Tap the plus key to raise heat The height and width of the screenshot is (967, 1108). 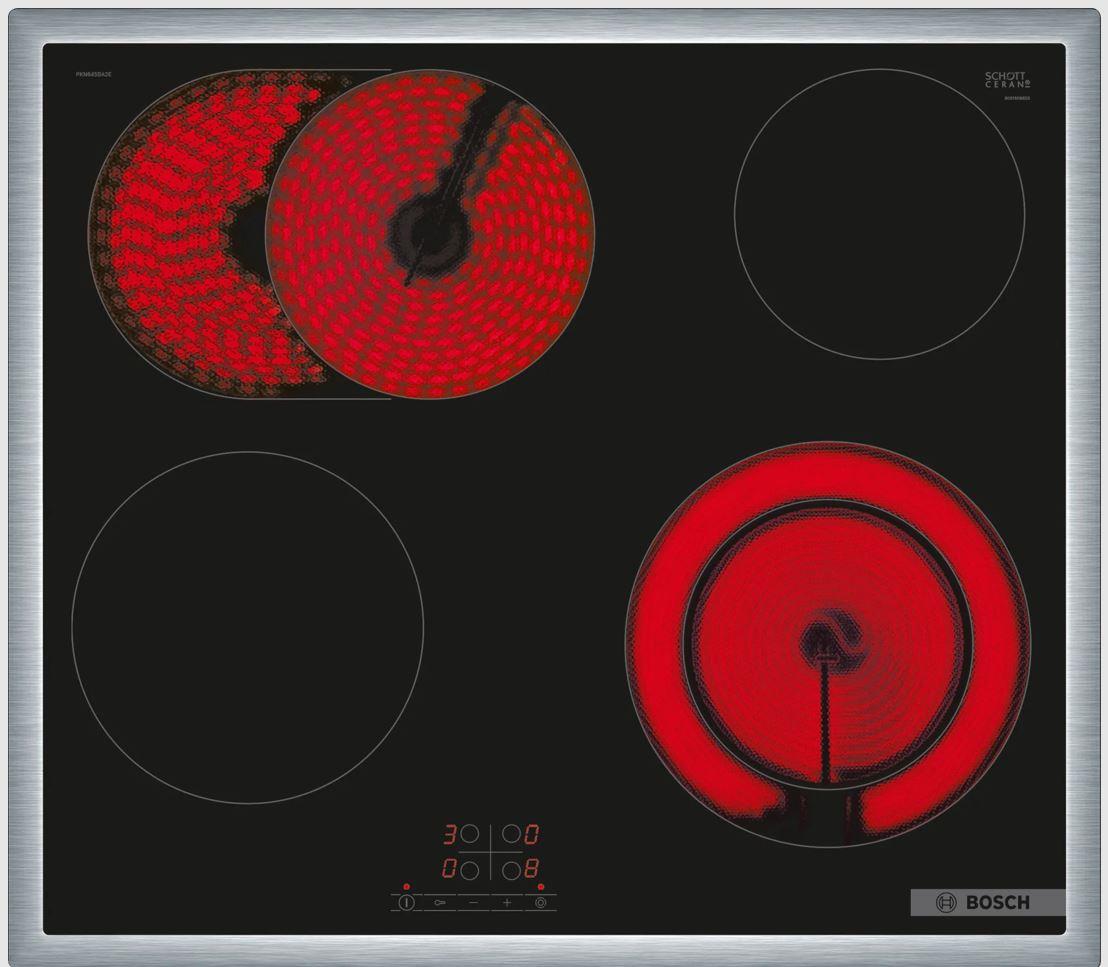[507, 903]
